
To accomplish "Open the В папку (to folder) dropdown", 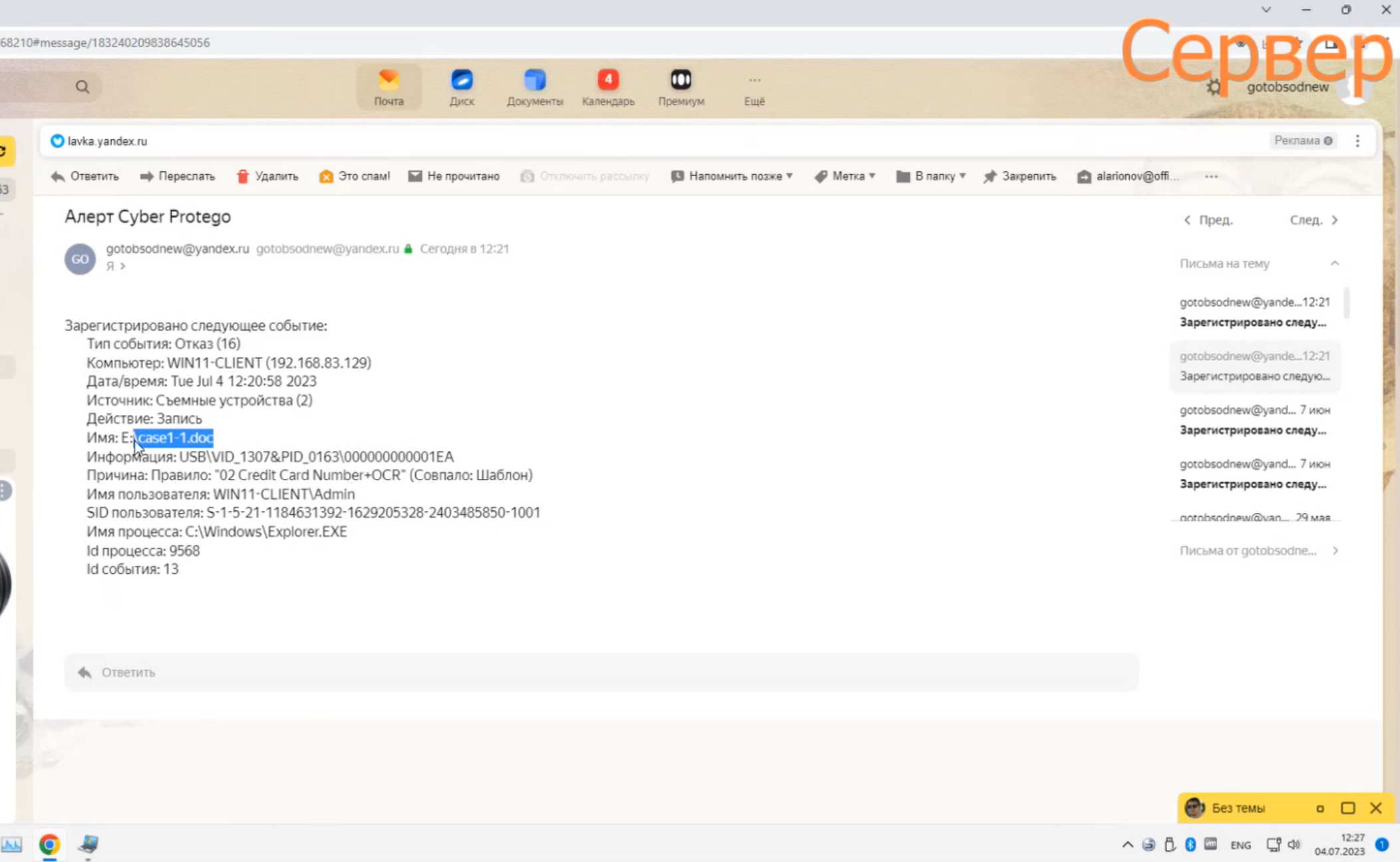I will 931,176.
